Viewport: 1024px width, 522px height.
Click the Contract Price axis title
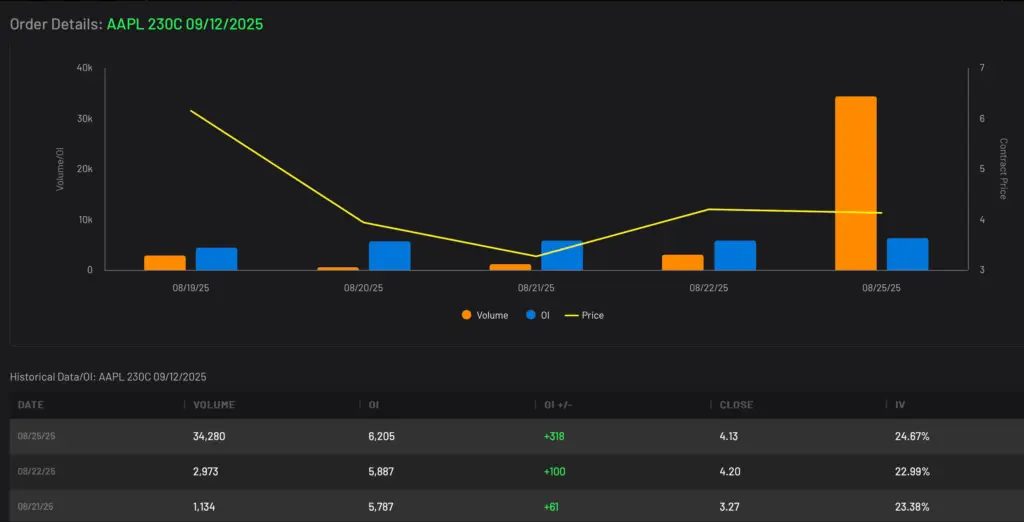point(1002,169)
